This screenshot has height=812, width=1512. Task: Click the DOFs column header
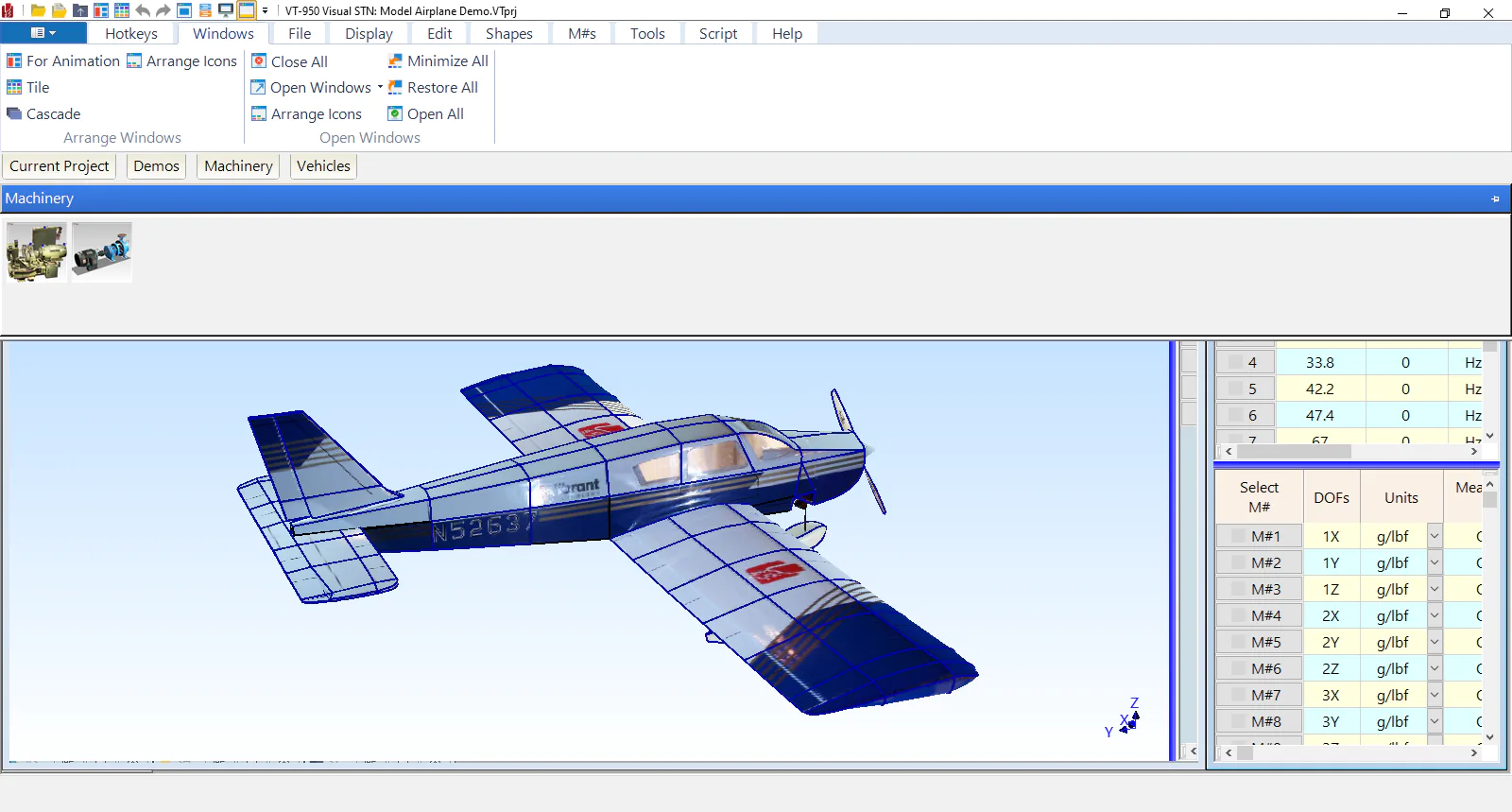[x=1332, y=497]
